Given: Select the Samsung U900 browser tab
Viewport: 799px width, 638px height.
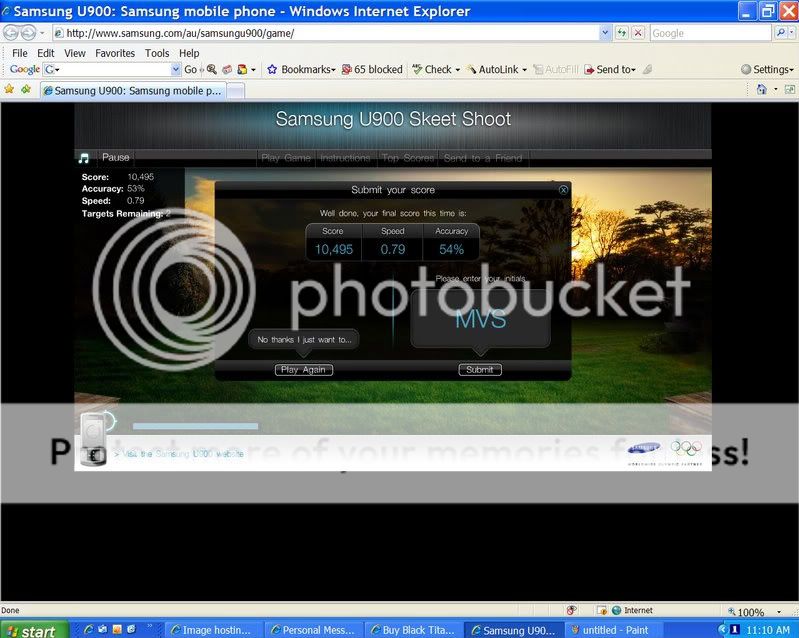Looking at the screenshot, I should coord(132,91).
